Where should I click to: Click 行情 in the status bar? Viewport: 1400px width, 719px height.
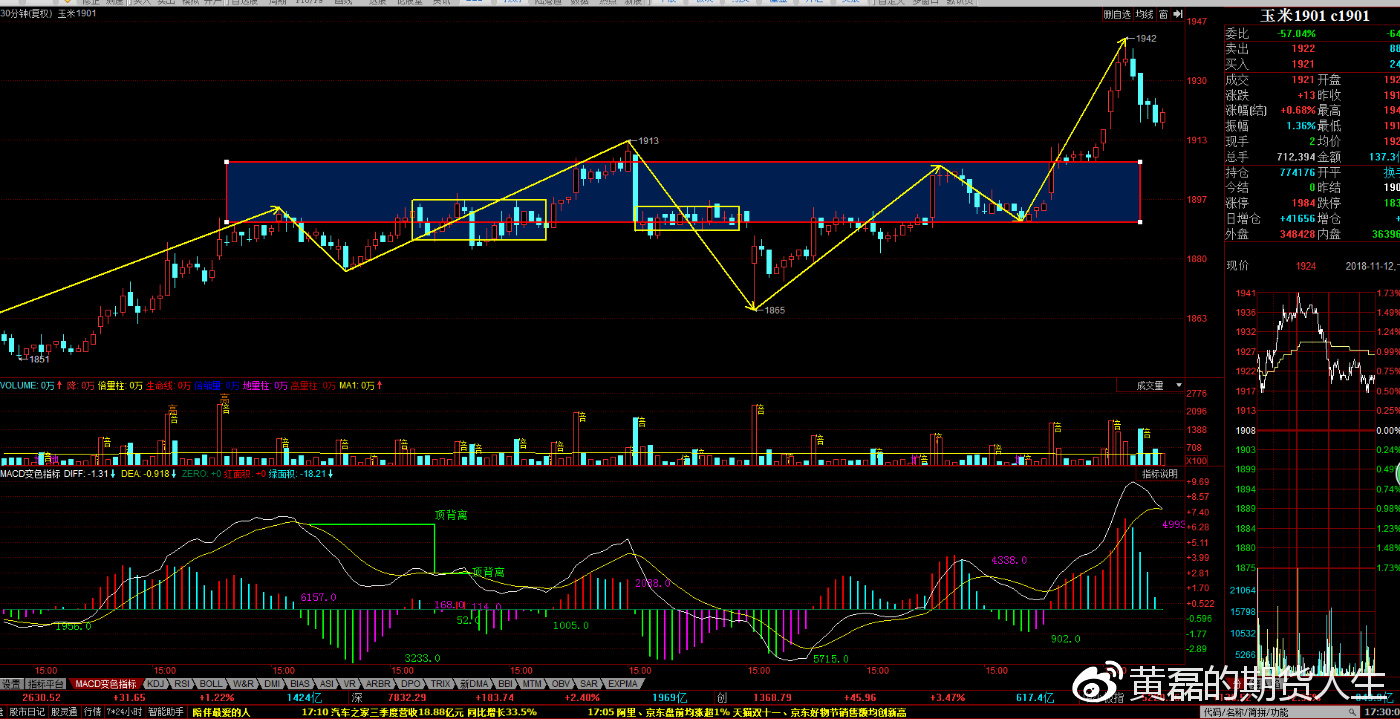[92, 712]
